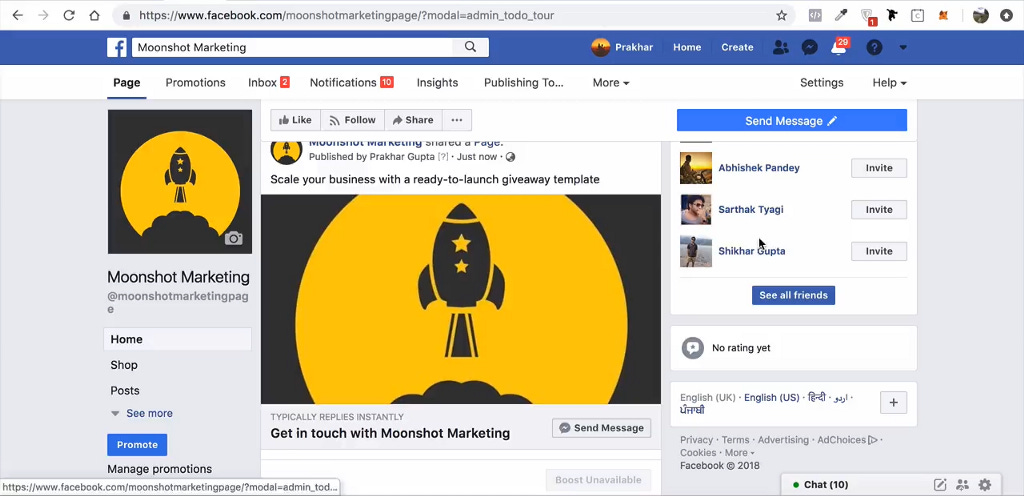
Task: Click Create in the top bar
Action: point(737,47)
